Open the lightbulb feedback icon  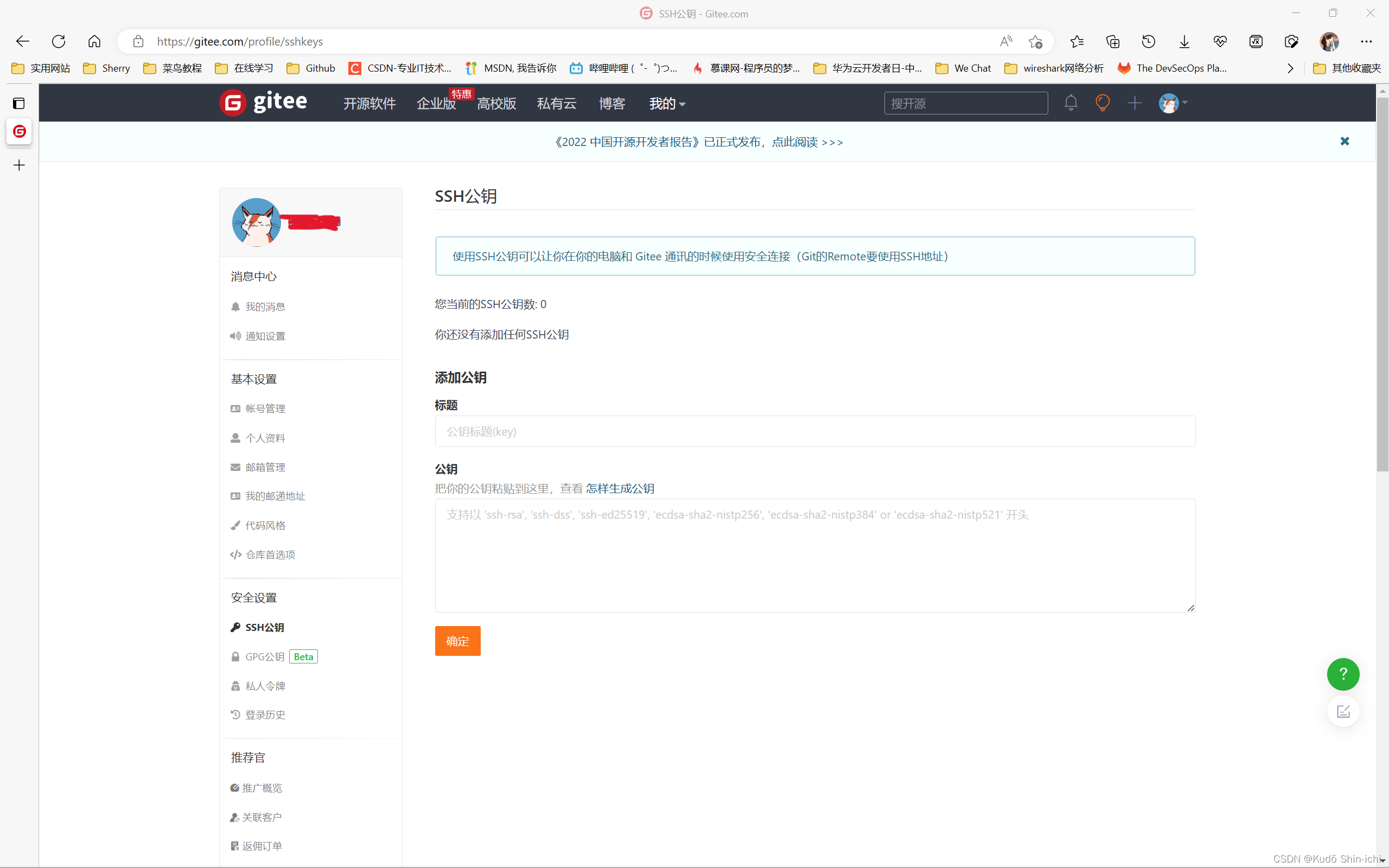(1102, 103)
